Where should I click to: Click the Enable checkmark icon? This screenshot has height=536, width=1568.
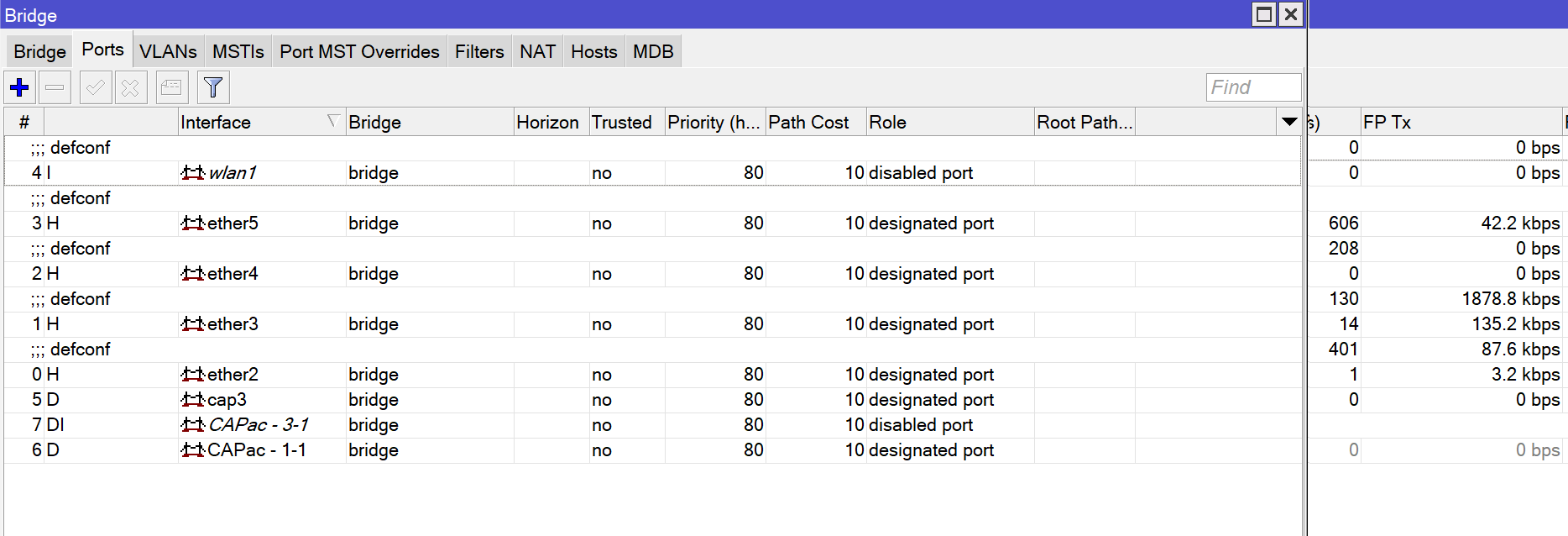tap(96, 87)
